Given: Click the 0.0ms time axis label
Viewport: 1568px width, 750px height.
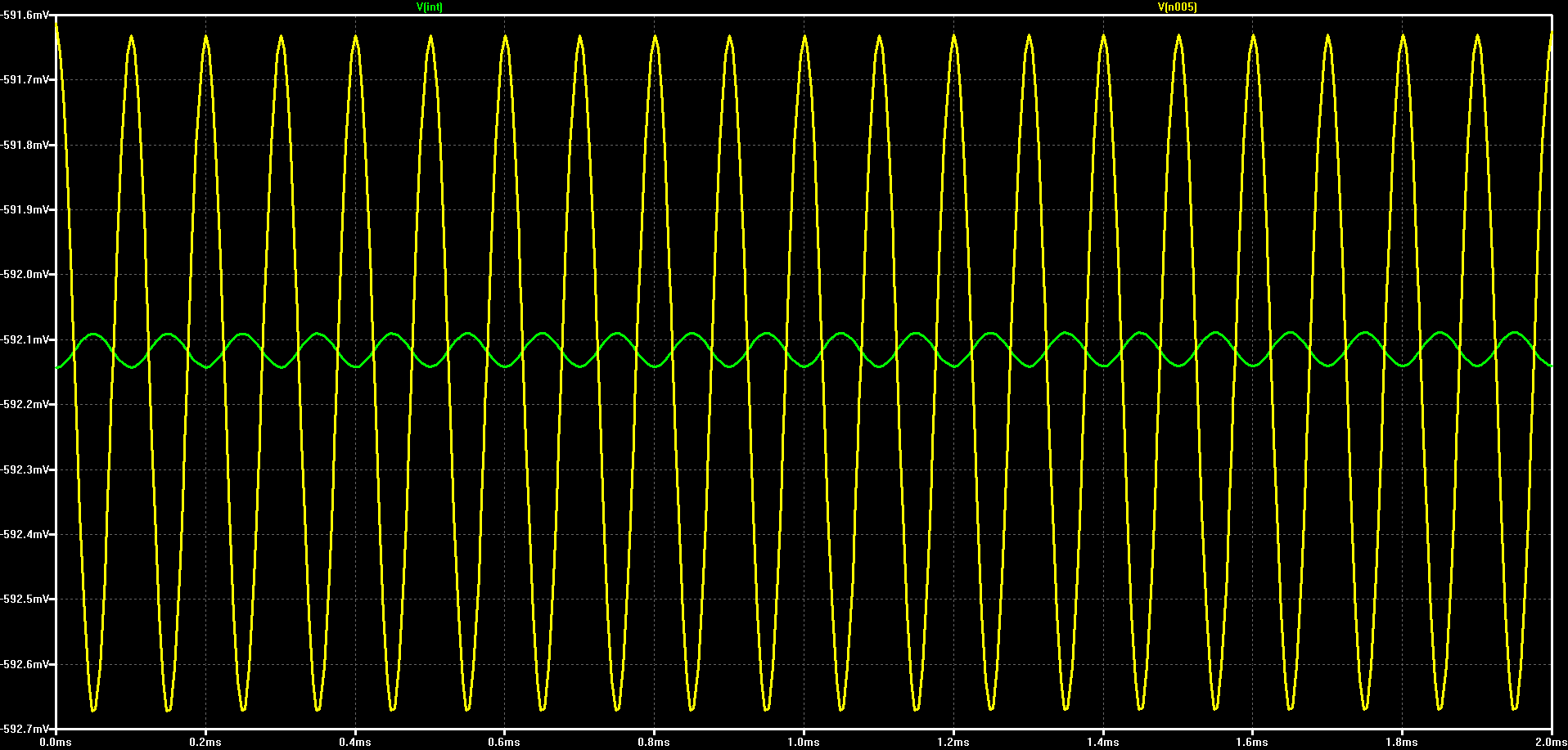Looking at the screenshot, I should click(x=56, y=743).
